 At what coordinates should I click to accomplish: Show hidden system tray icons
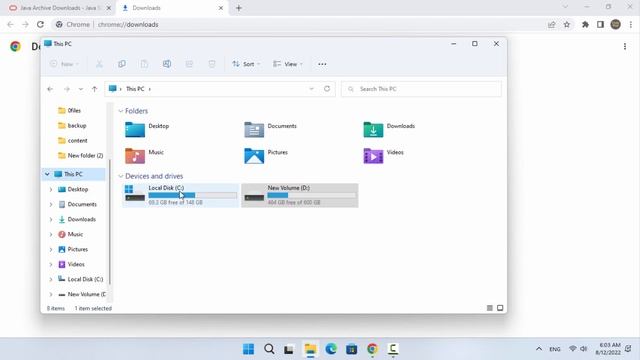coord(539,349)
